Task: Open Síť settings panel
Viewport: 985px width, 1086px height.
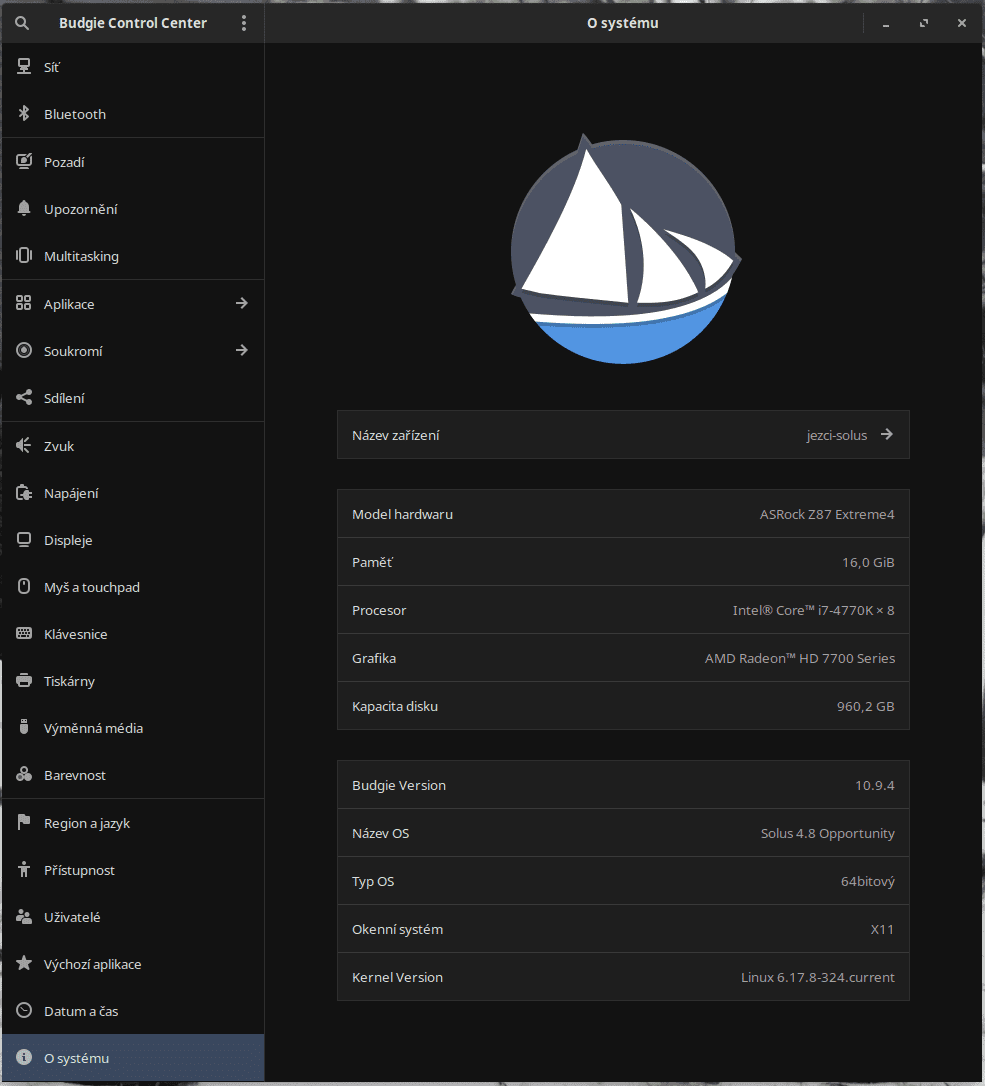Action: tap(133, 67)
